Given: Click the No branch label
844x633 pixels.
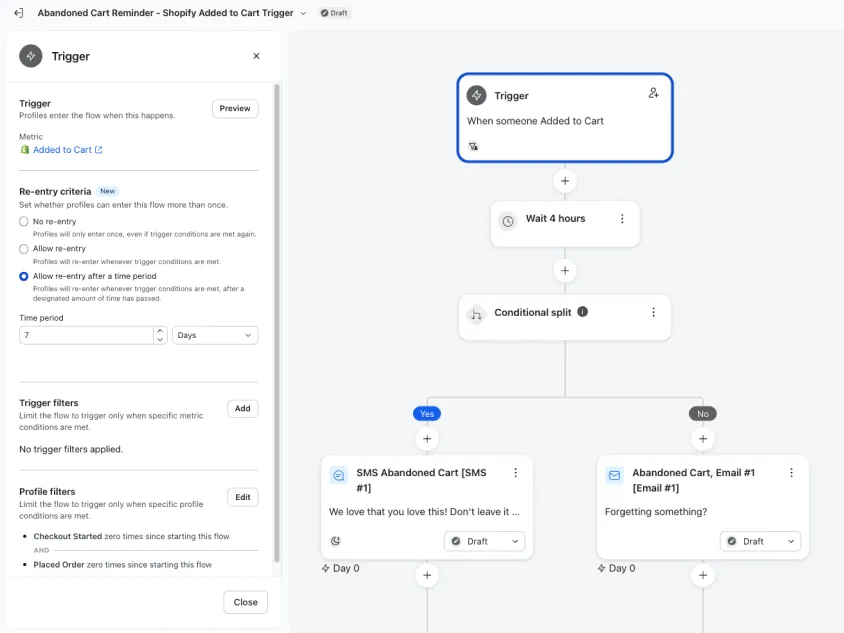Looking at the screenshot, I should (x=703, y=413).
